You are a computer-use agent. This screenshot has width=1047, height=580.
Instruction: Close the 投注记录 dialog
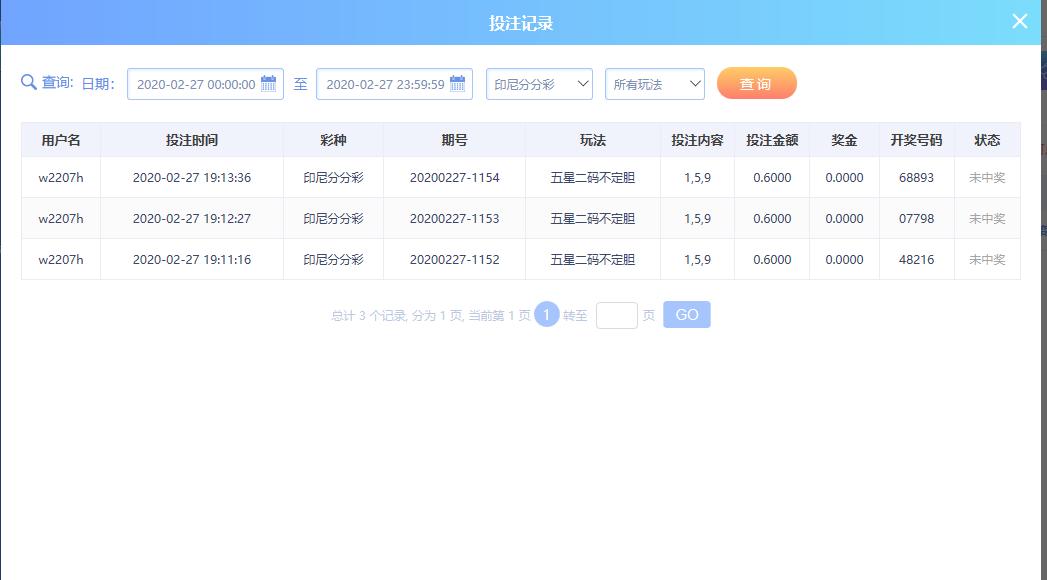(x=1020, y=21)
